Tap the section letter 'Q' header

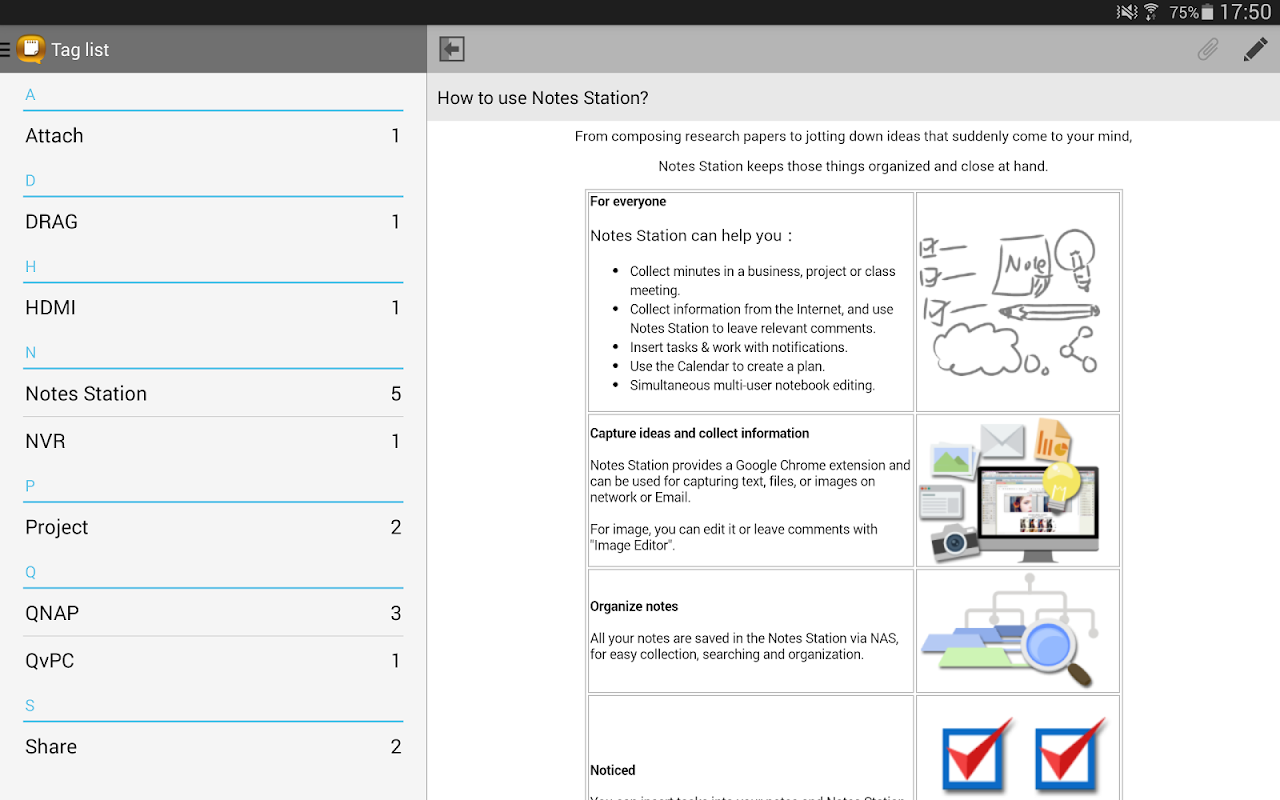[30, 573]
